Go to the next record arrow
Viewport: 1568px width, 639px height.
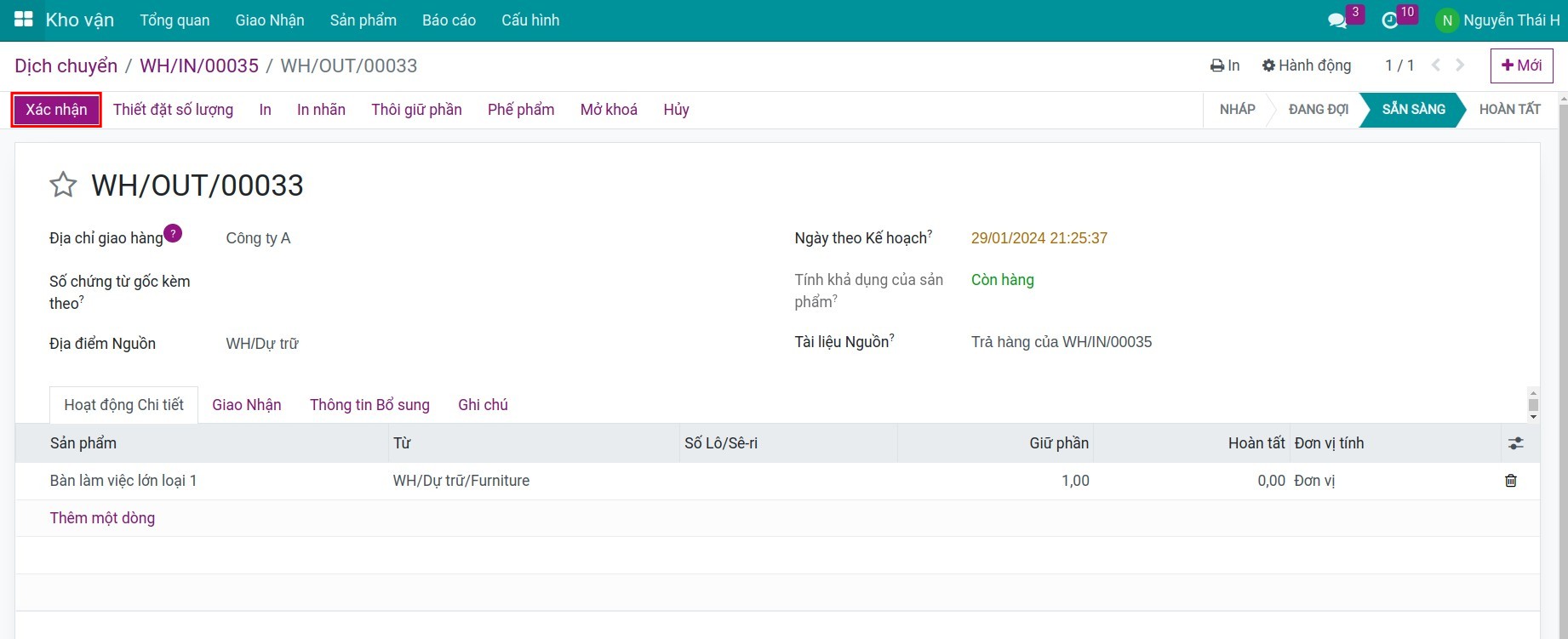1461,66
